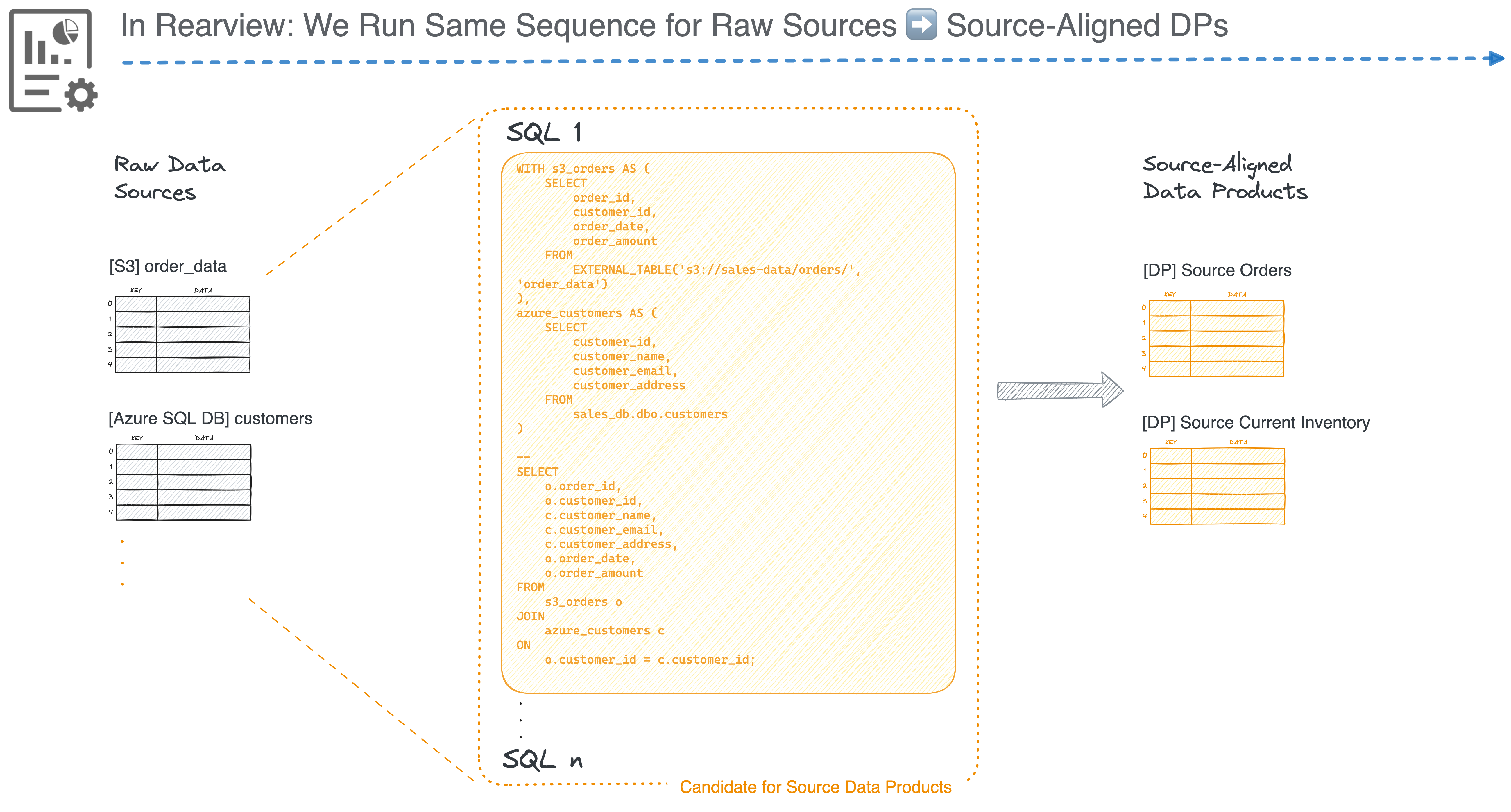
Task: Click the 's3_orders o' code line
Action: click(x=583, y=602)
